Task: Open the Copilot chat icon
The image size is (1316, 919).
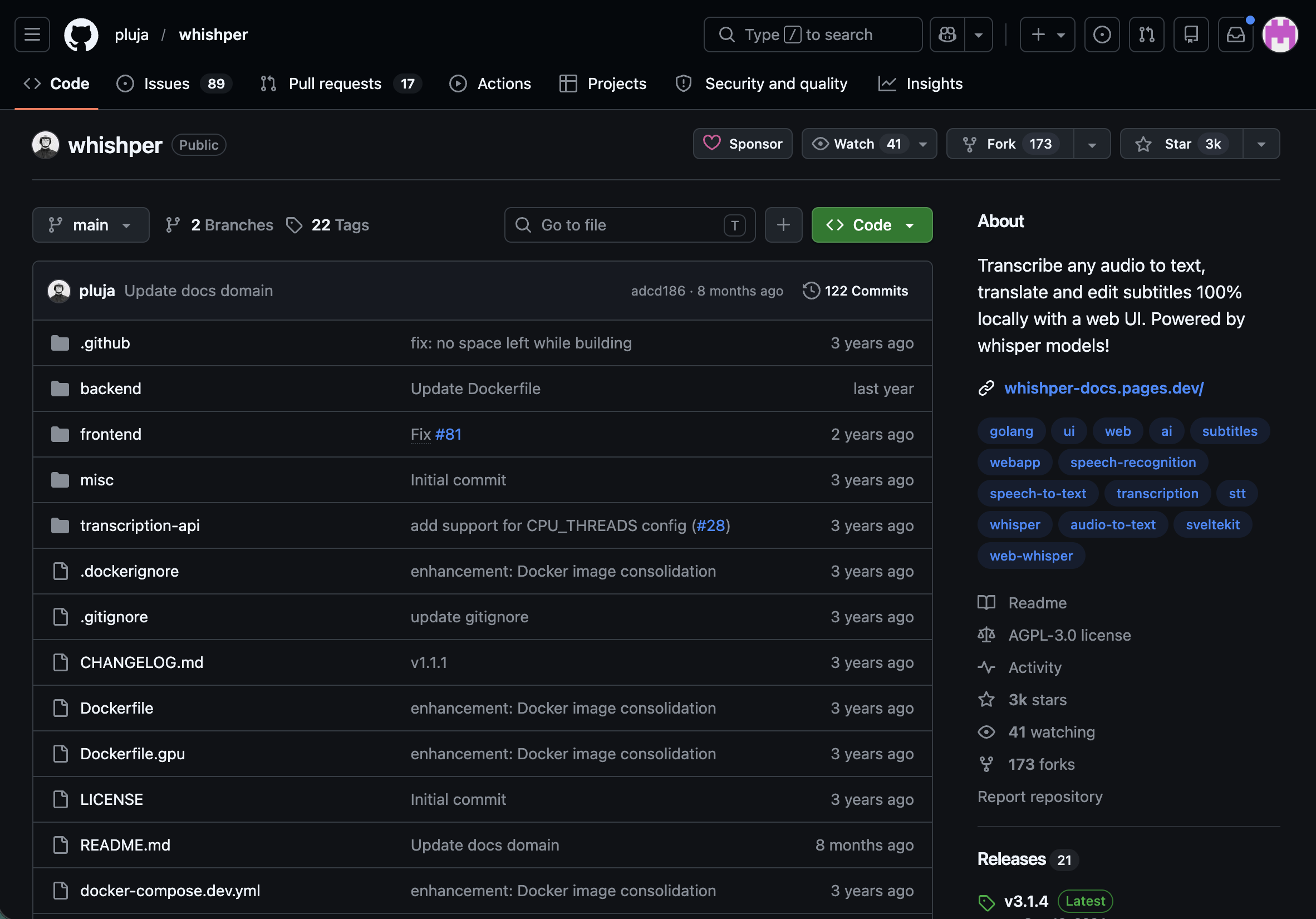Action: click(x=947, y=35)
